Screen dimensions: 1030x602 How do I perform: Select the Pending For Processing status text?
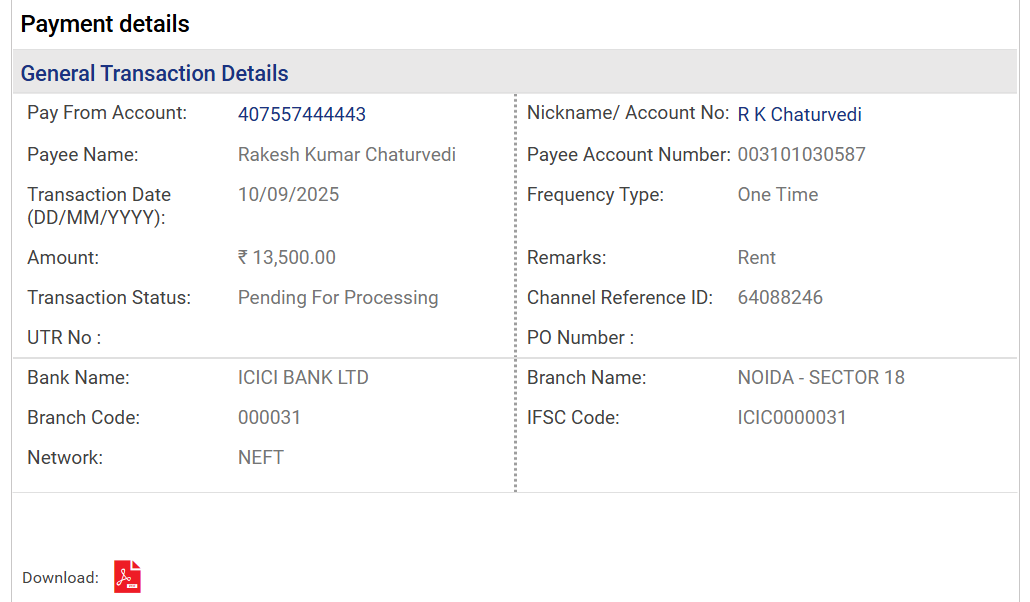click(x=338, y=298)
